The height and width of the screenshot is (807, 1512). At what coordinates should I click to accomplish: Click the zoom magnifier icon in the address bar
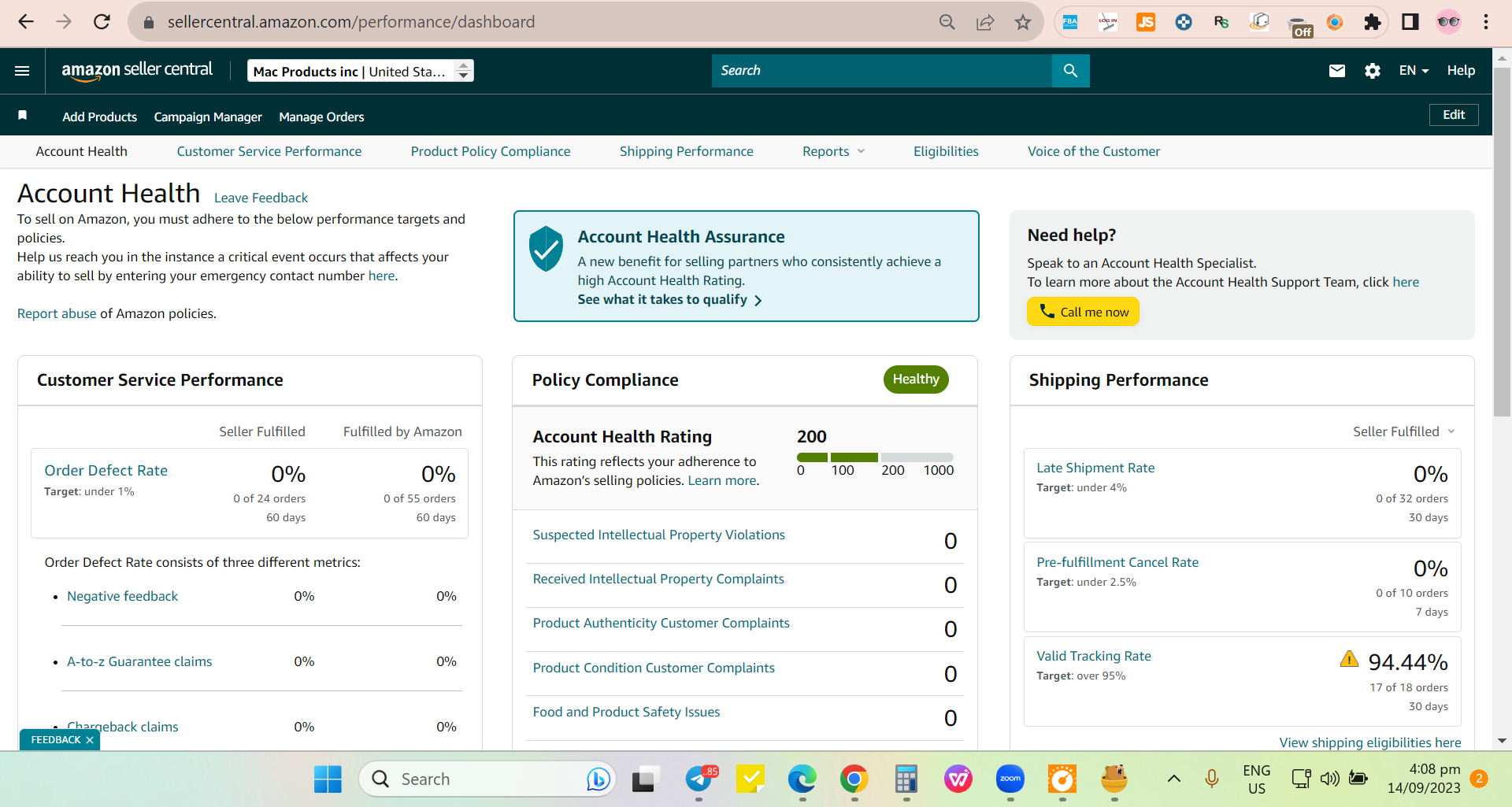coord(947,22)
